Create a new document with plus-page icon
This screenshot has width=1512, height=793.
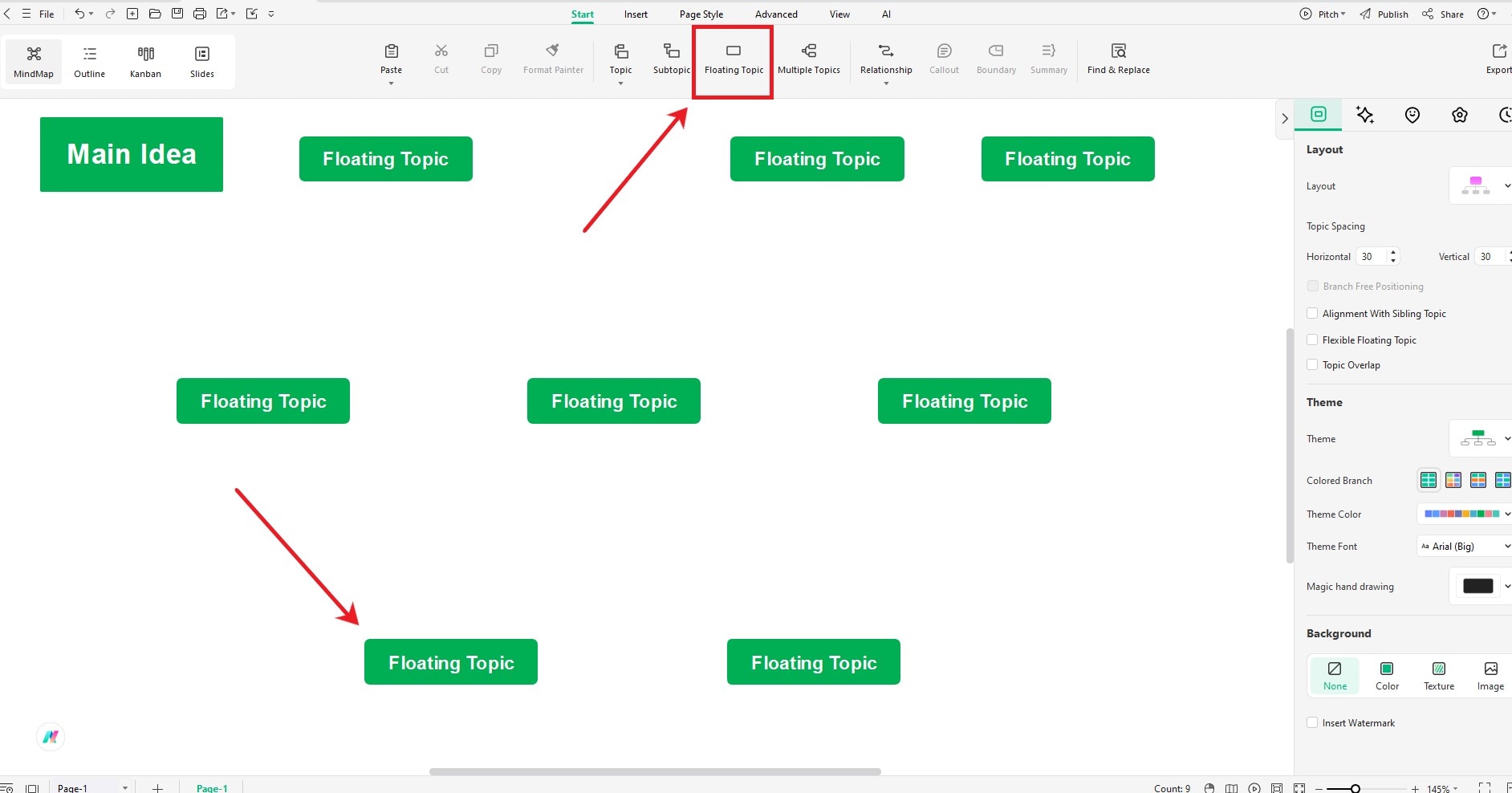click(x=132, y=14)
